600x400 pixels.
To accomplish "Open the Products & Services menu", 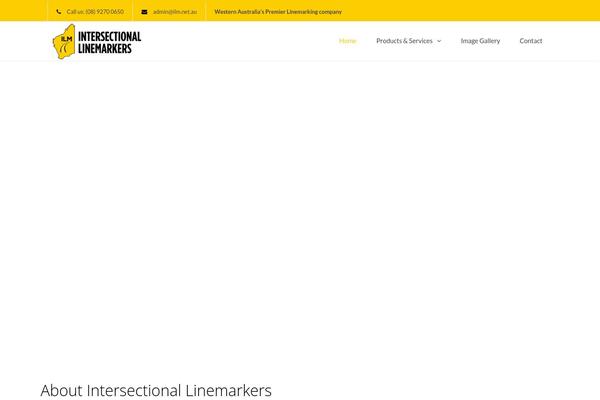I will [404, 41].
